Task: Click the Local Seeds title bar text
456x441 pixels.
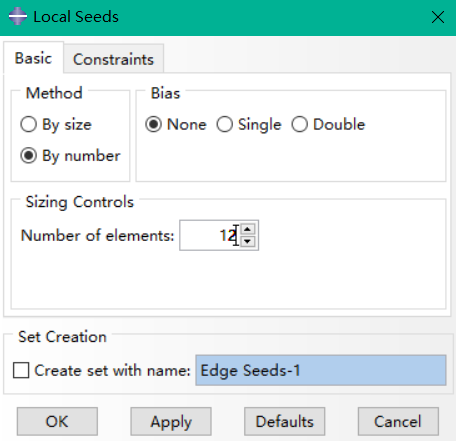Action: point(76,17)
